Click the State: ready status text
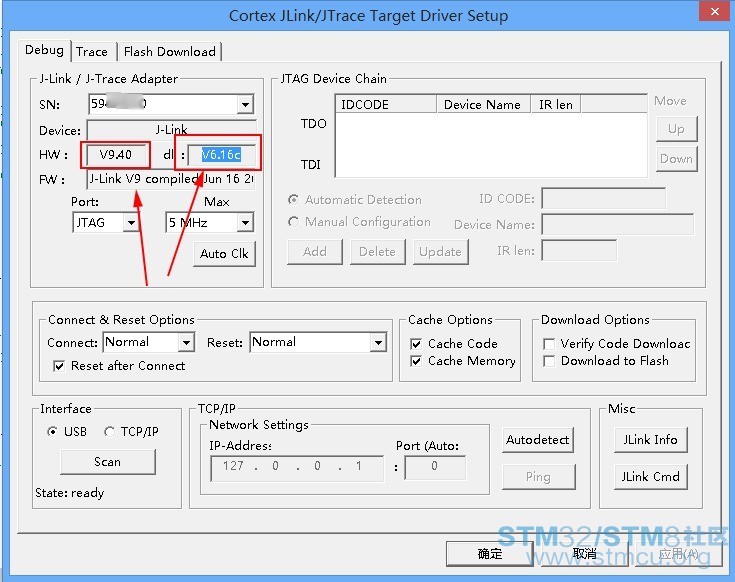The width and height of the screenshot is (735, 582). point(69,493)
